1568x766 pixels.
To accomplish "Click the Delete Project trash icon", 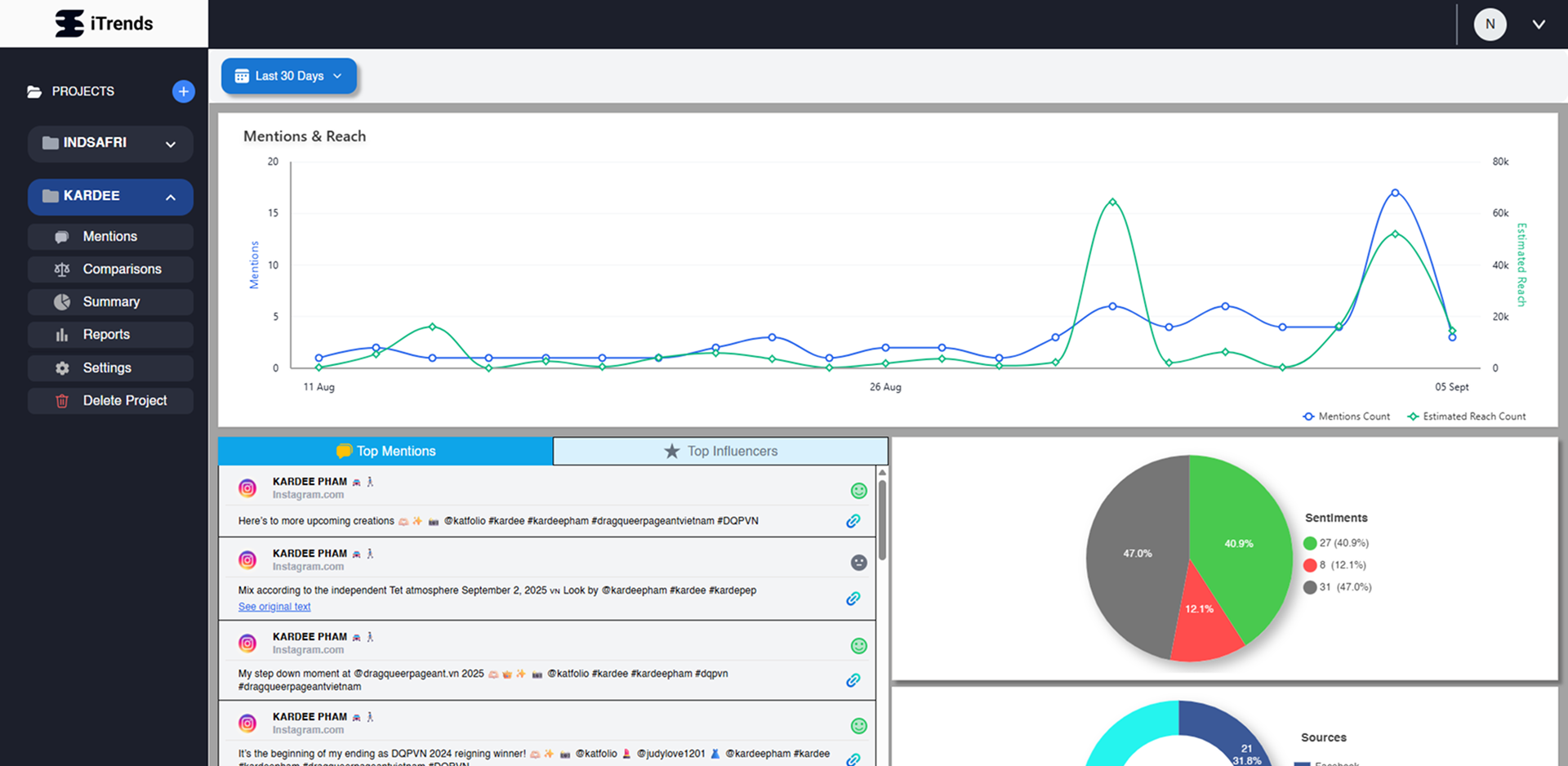I will point(62,401).
